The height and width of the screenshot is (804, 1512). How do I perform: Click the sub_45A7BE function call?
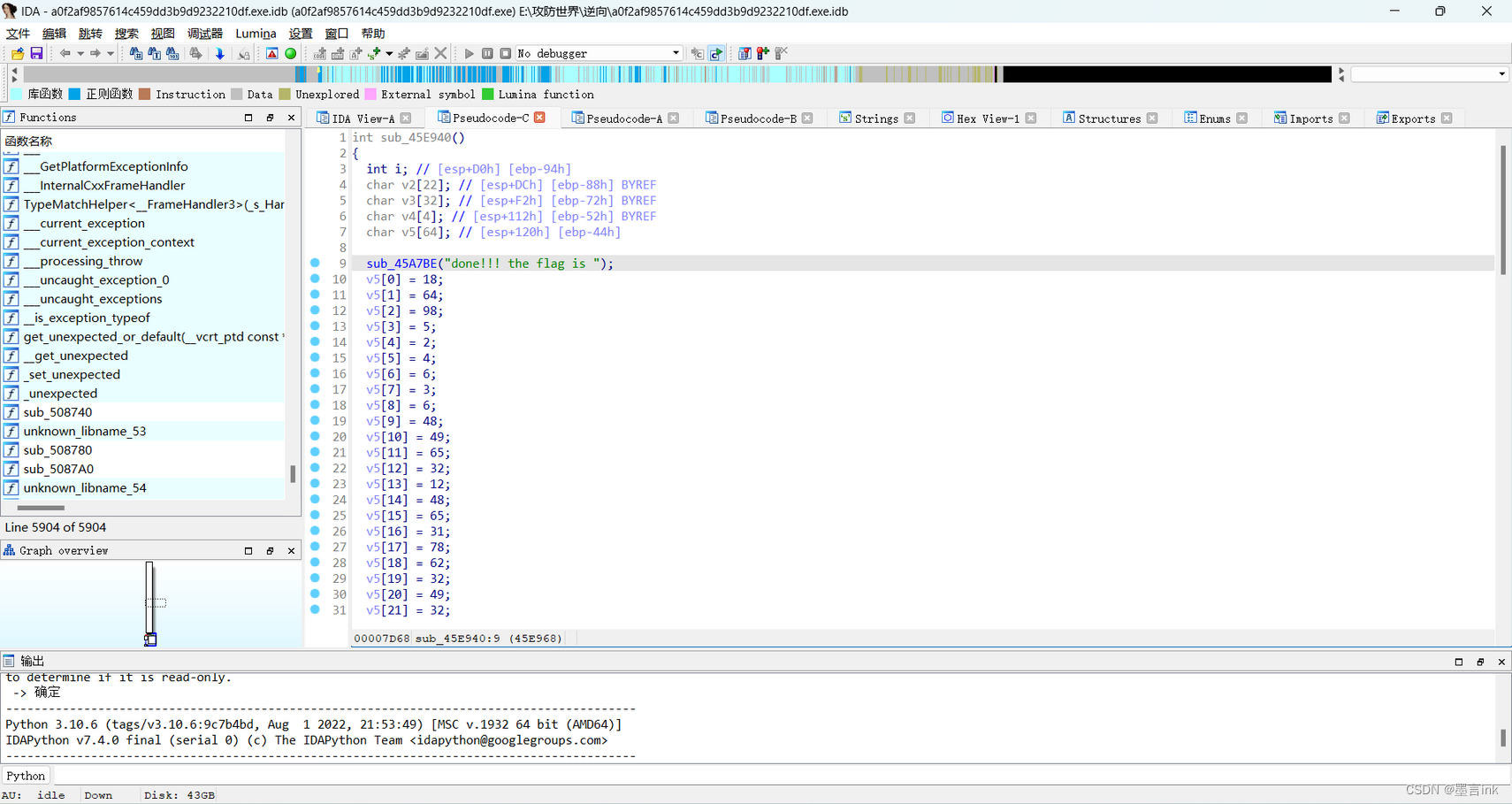pyautogui.click(x=401, y=263)
